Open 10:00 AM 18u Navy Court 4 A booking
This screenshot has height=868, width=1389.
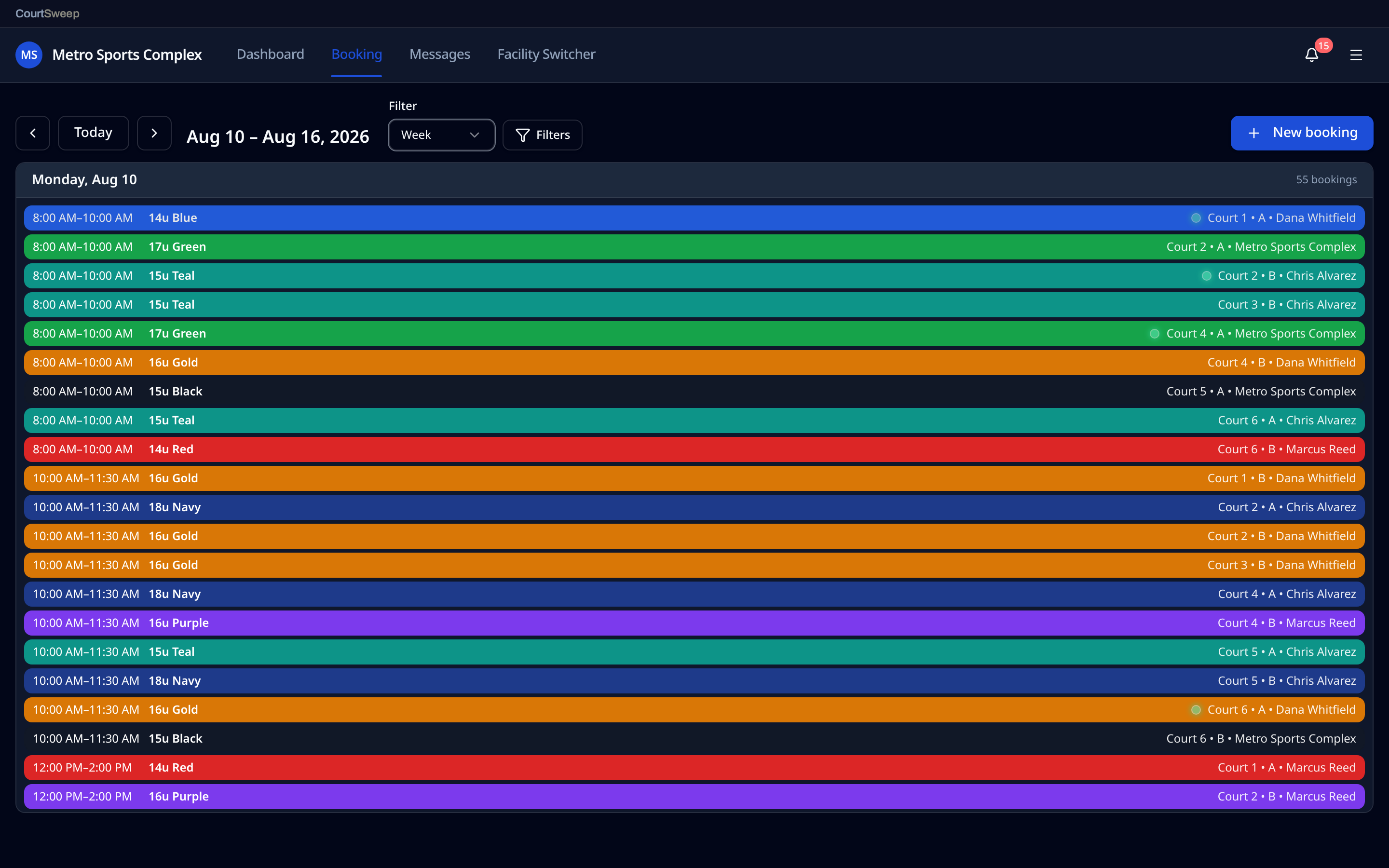(x=694, y=594)
